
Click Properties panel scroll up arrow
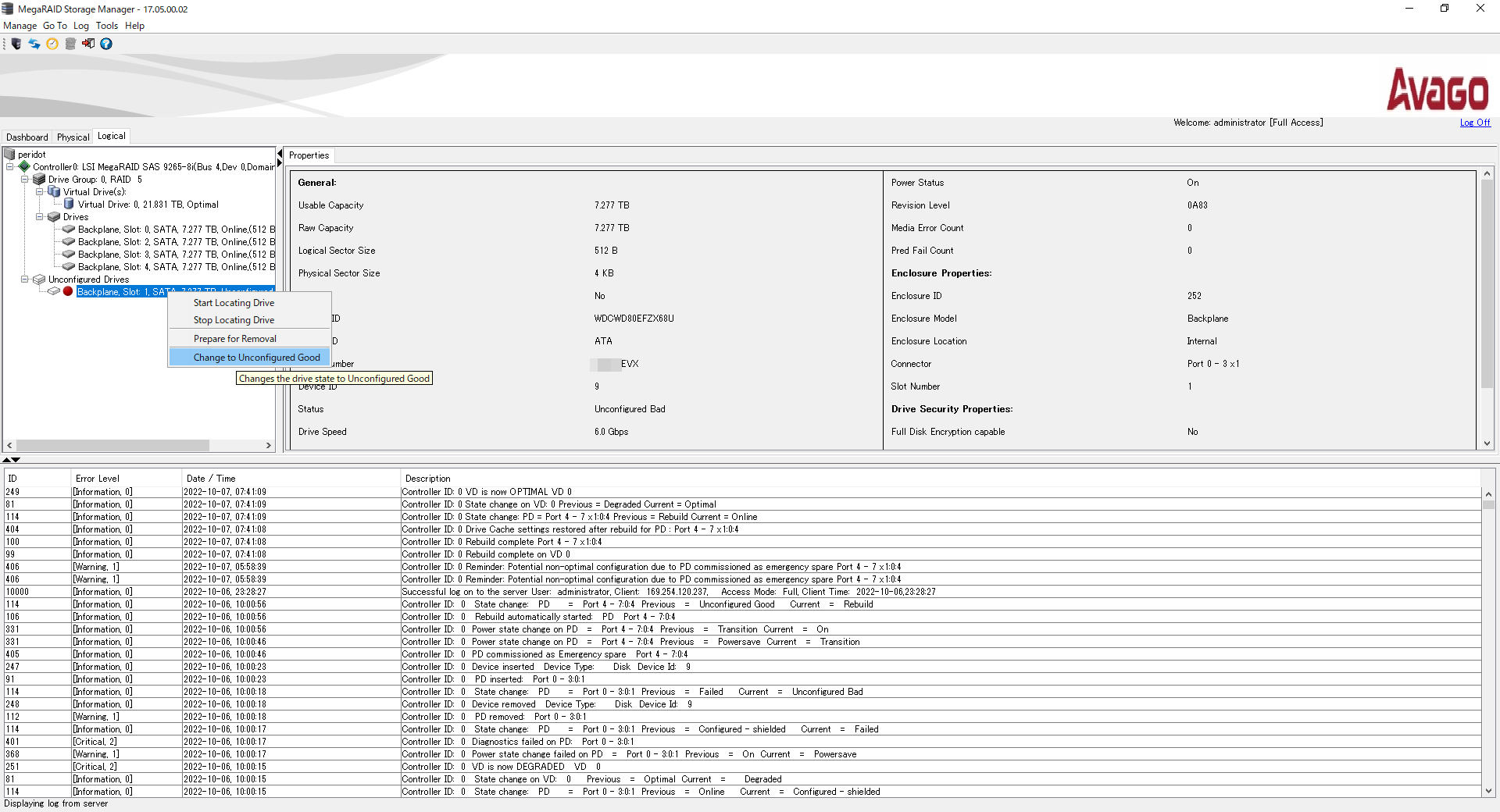(x=1487, y=173)
